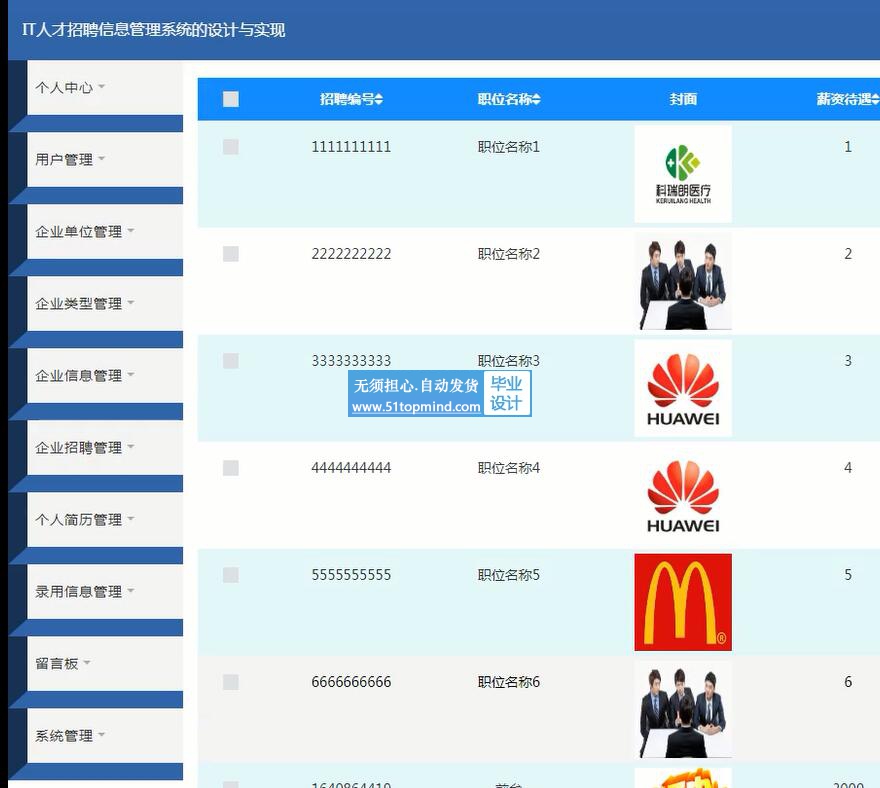Screen dimensions: 880x788
Task: Expand the 留言板 sidebar menu
Action: (x=105, y=663)
